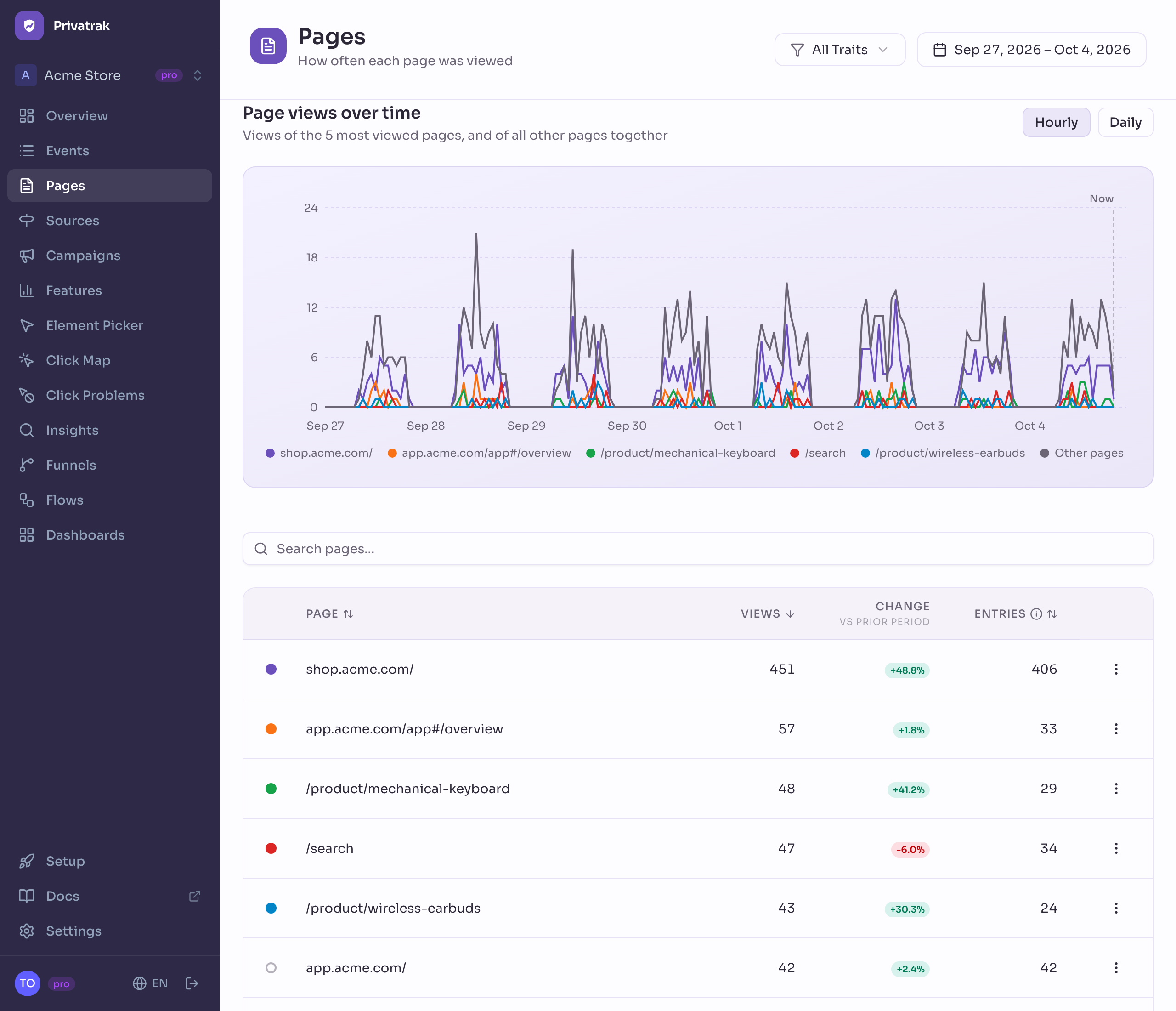Open the Sep 27 – Oct 4 date range picker
Viewport: 1176px width, 1011px height.
pyautogui.click(x=1031, y=49)
